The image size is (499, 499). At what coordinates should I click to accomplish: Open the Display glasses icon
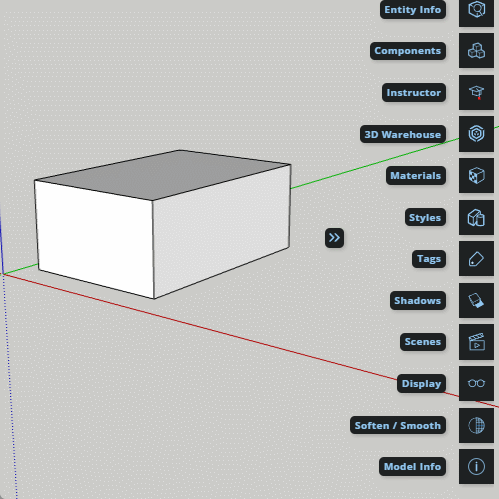tap(476, 383)
